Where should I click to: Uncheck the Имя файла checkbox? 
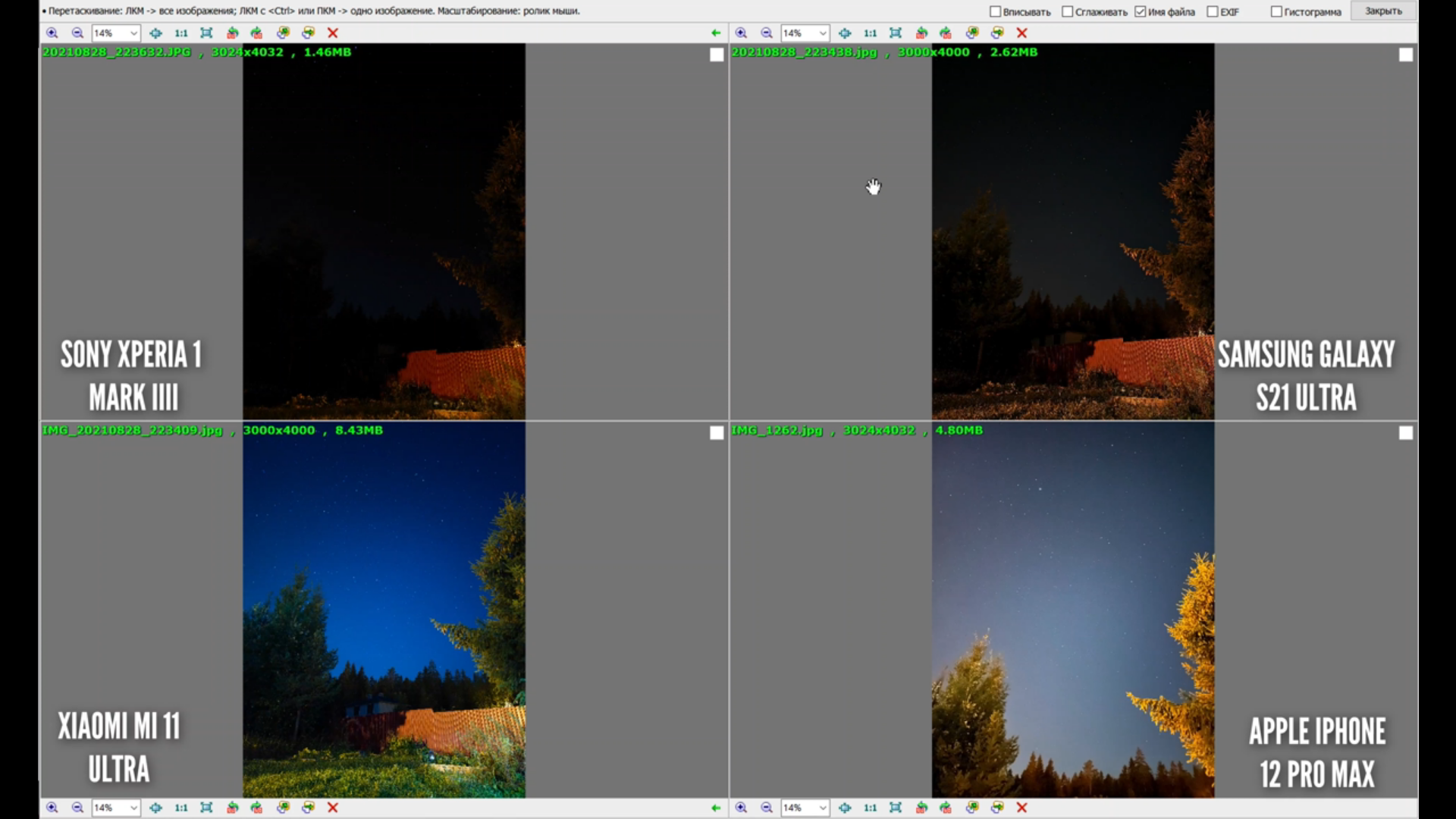click(1140, 11)
